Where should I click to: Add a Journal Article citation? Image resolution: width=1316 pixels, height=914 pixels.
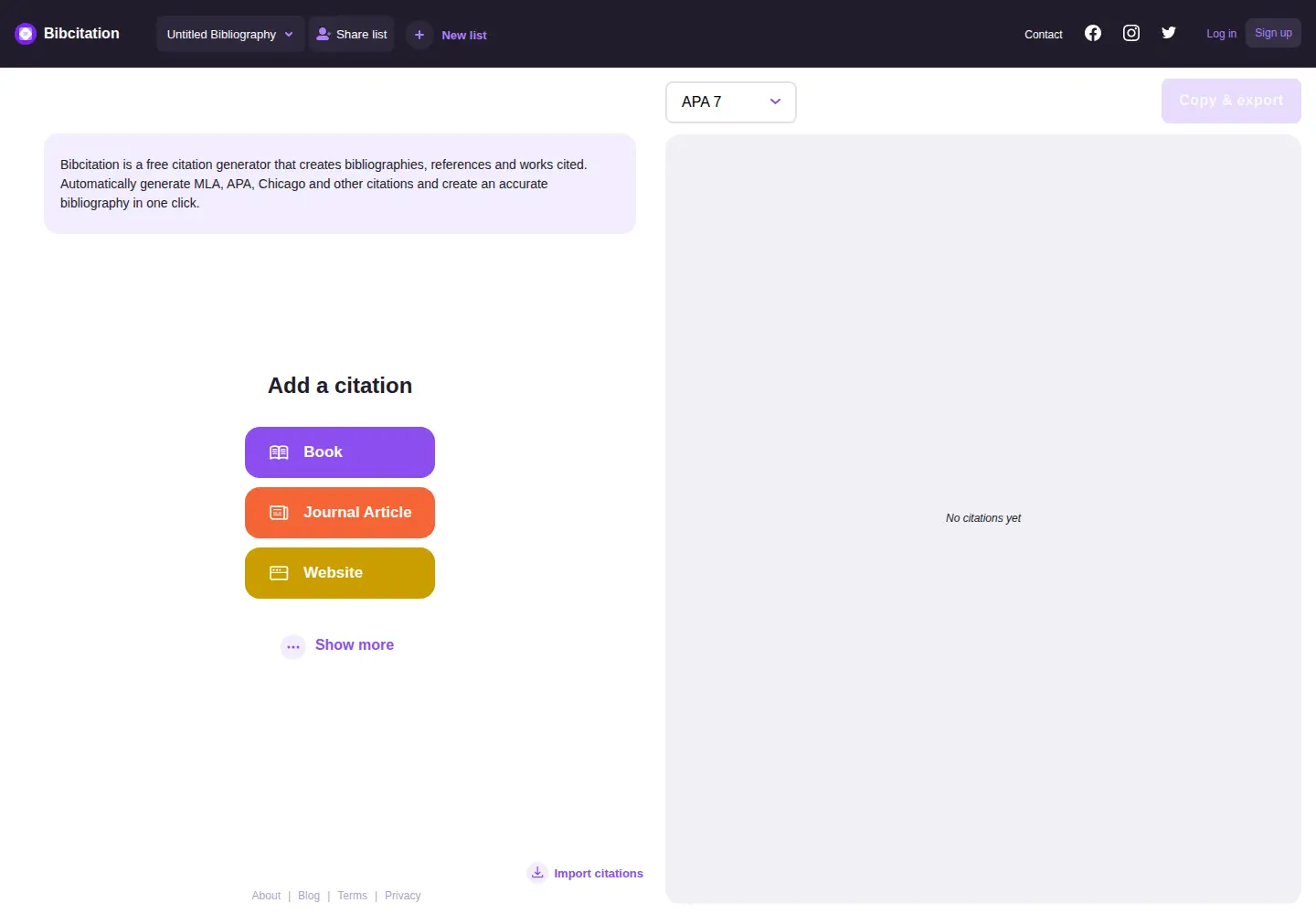coord(340,513)
